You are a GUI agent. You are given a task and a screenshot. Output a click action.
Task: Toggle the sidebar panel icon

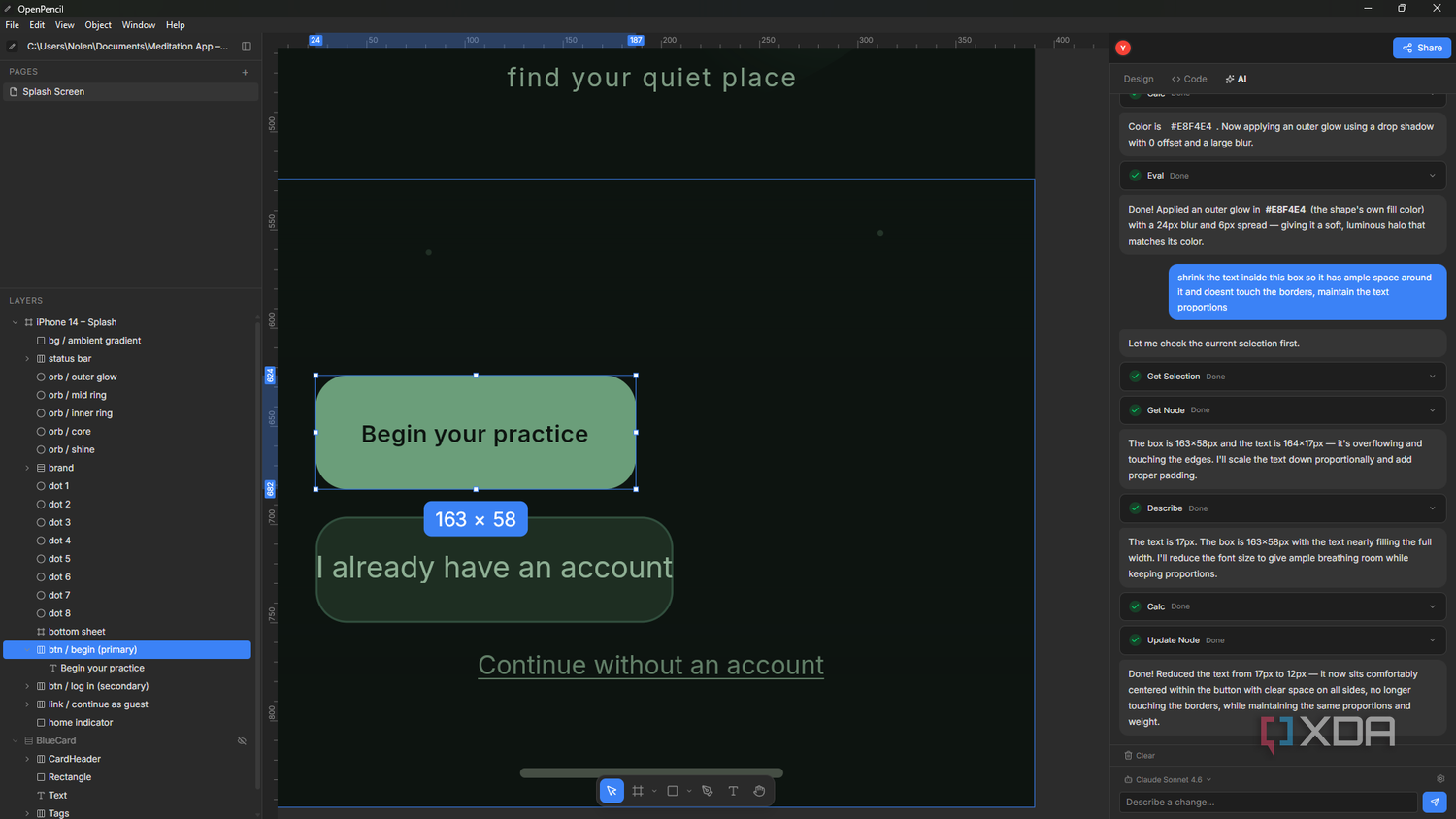247,47
